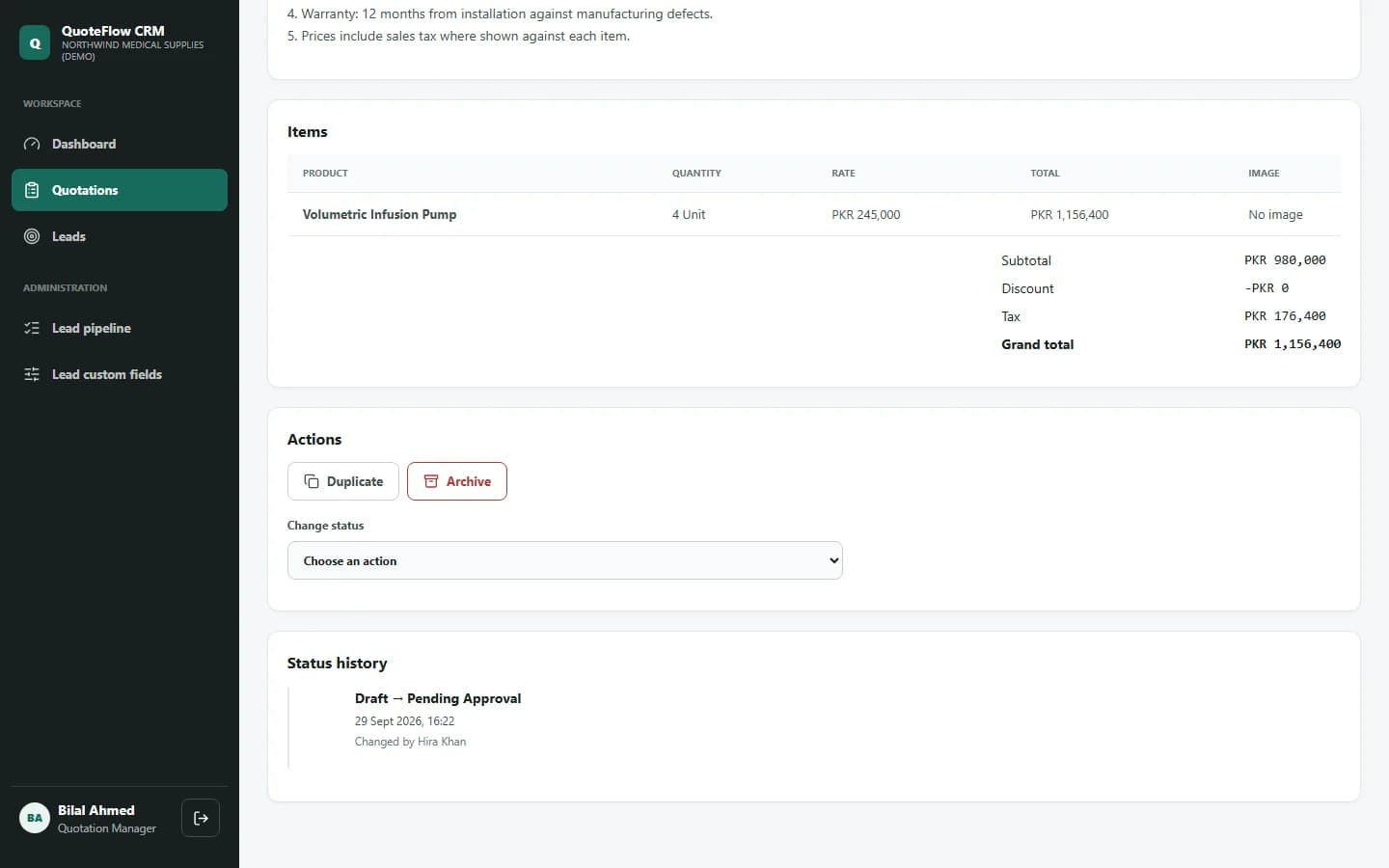Click the Quotations clipboard icon
1389x868 pixels.
(x=32, y=190)
